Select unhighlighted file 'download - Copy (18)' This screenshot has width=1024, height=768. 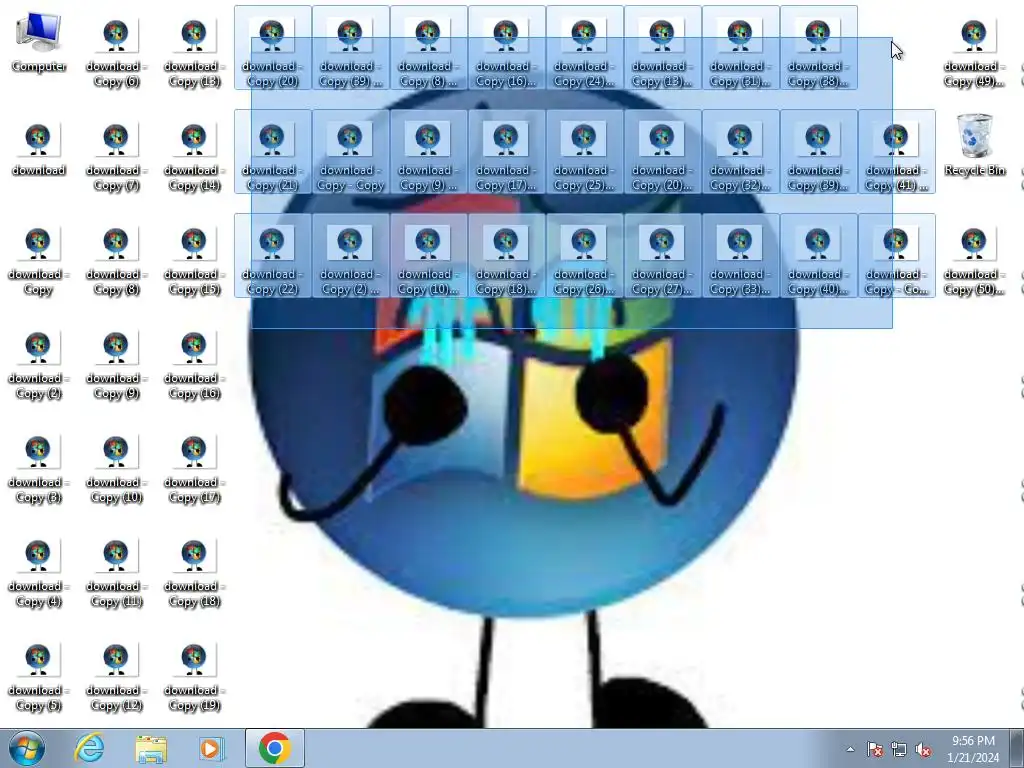tap(194, 573)
